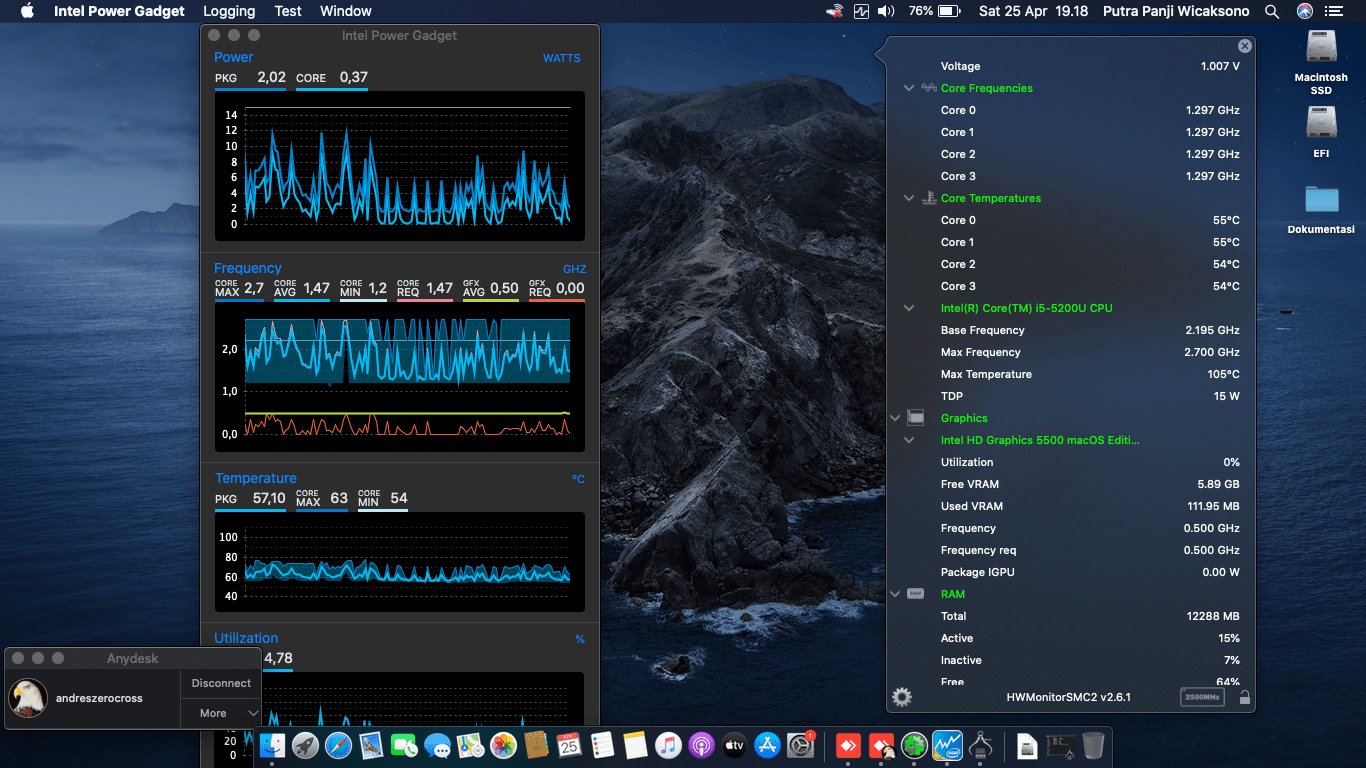This screenshot has height=768, width=1366.
Task: Open FaceTime from the dock
Action: pos(404,745)
